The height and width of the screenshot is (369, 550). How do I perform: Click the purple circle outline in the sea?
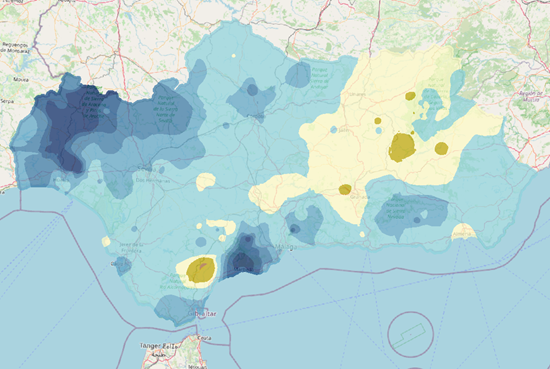point(411,334)
